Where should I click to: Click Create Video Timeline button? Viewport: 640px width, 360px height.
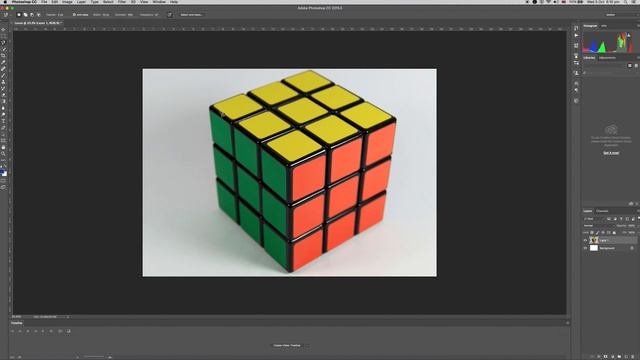(x=287, y=345)
